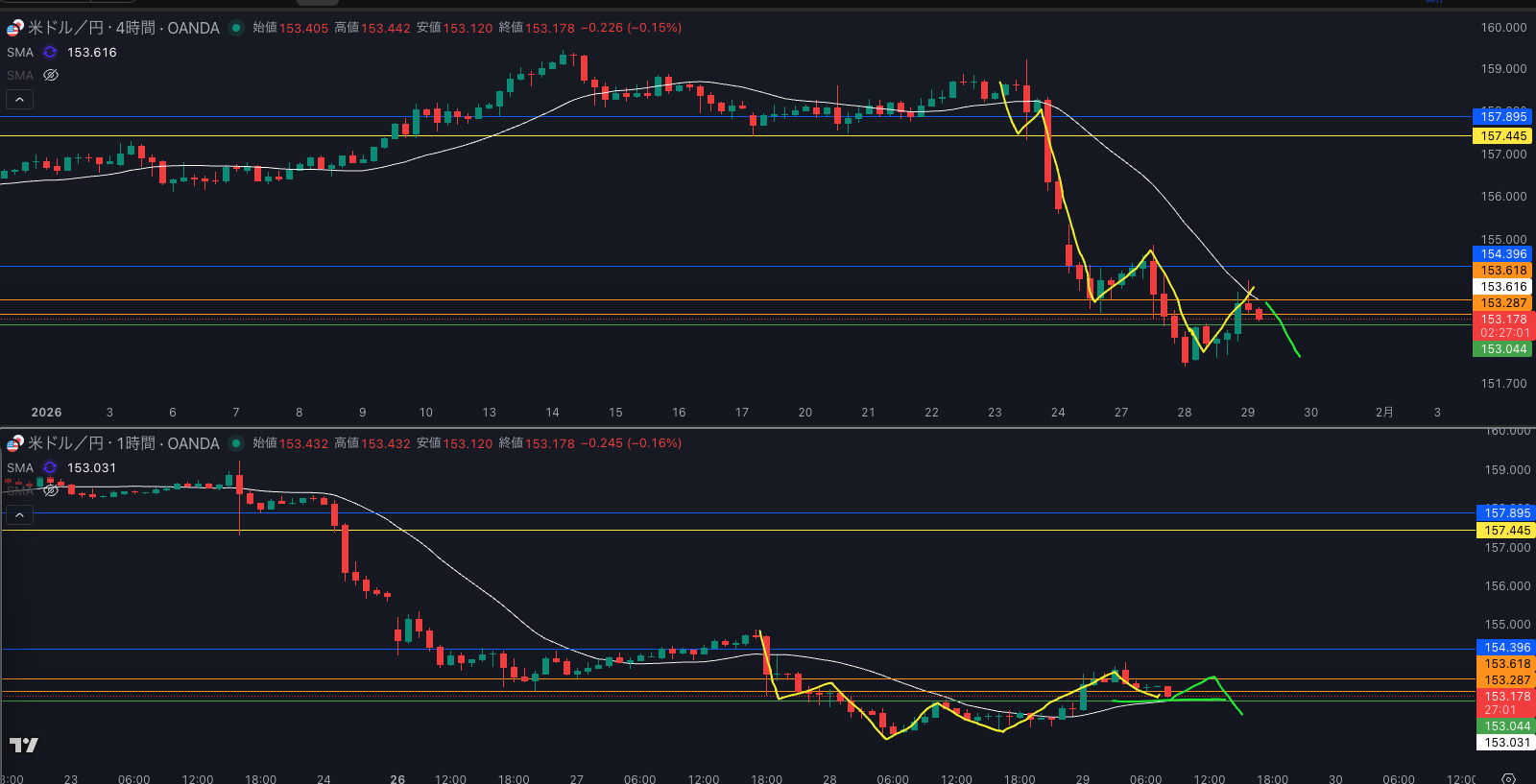Select yellow 157.445 price label on upper chart
The height and width of the screenshot is (784, 1536).
click(x=1502, y=136)
